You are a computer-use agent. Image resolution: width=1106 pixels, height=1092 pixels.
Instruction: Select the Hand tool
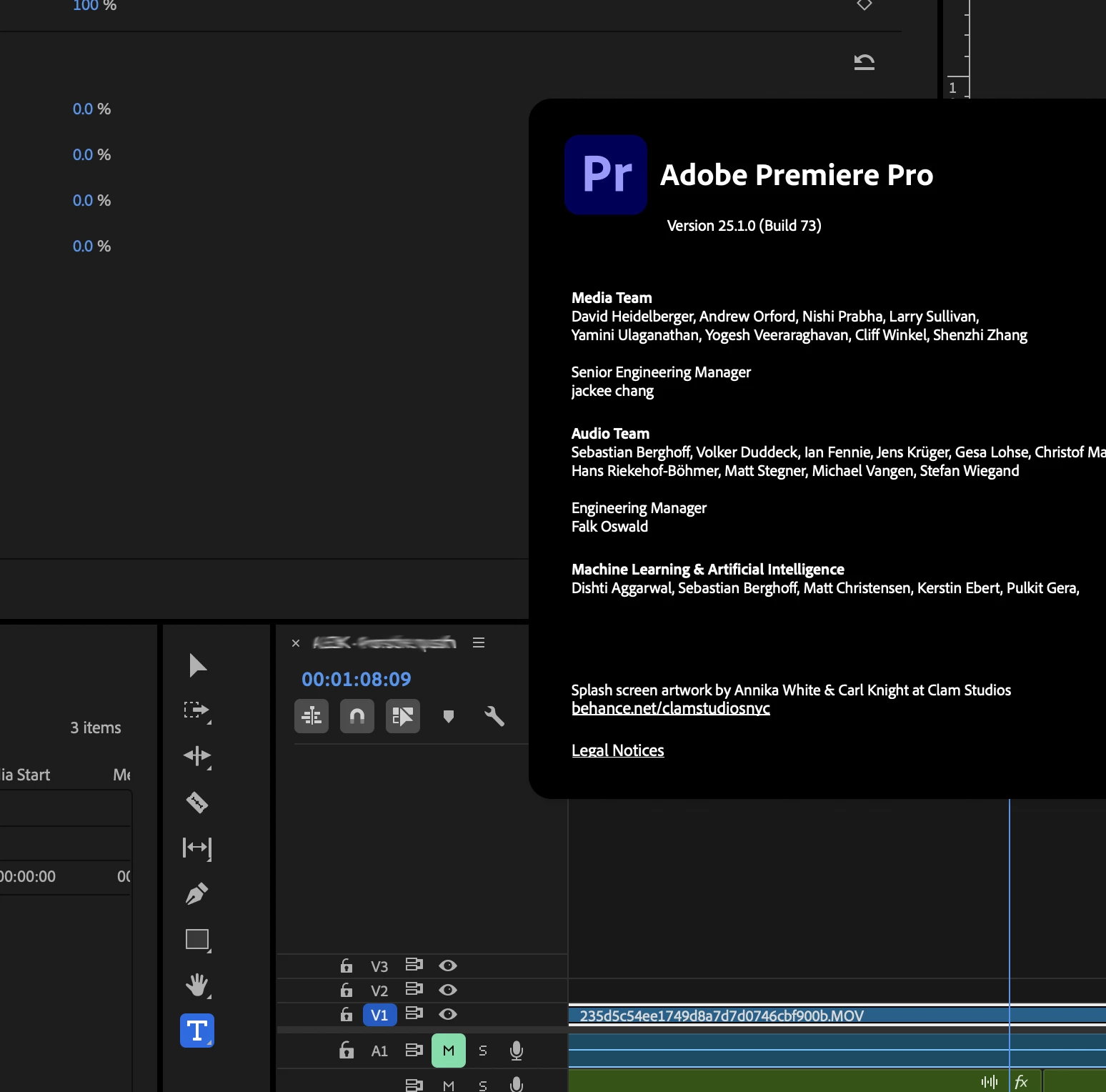197,985
